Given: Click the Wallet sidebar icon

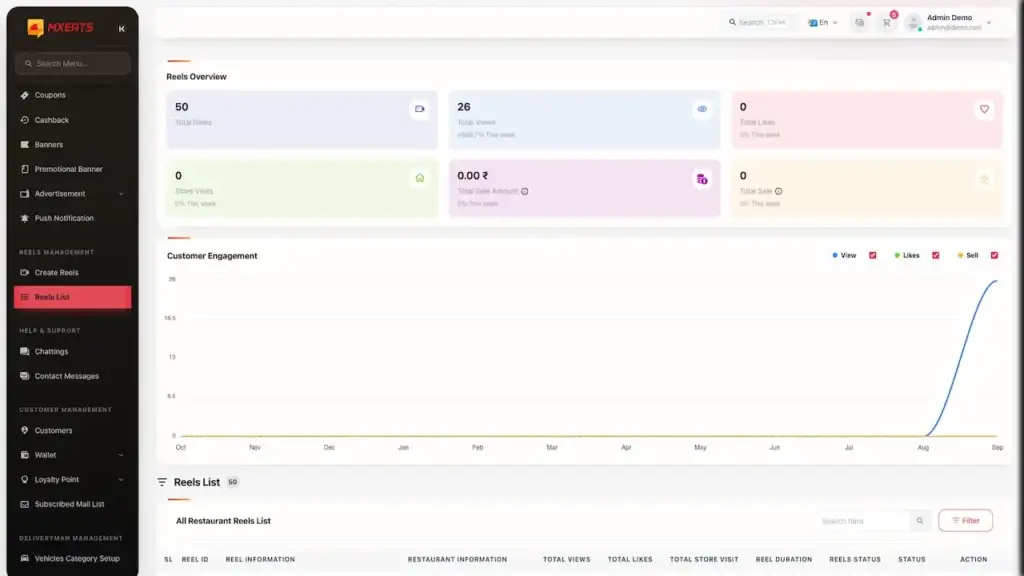Looking at the screenshot, I should point(25,455).
